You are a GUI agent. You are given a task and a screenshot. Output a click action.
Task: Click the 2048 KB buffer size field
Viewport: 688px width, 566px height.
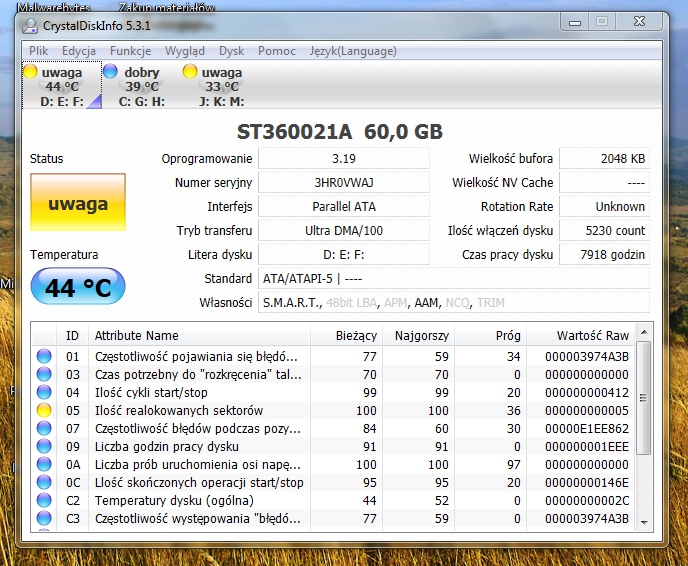pyautogui.click(x=604, y=158)
